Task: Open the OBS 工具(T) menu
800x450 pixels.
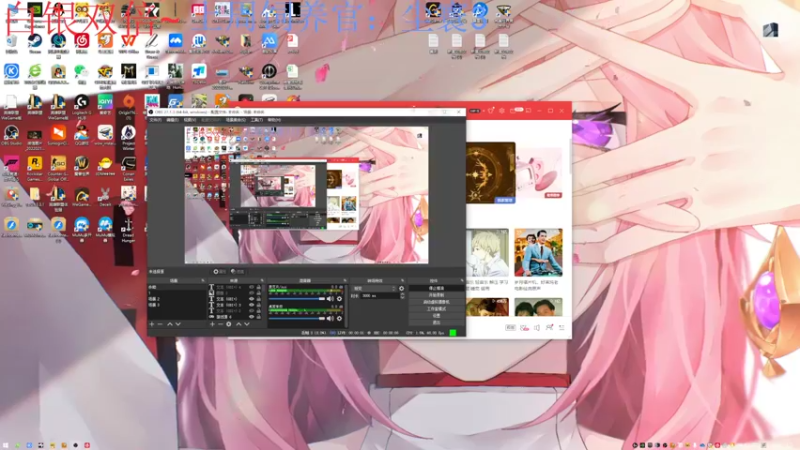Action: (x=257, y=120)
